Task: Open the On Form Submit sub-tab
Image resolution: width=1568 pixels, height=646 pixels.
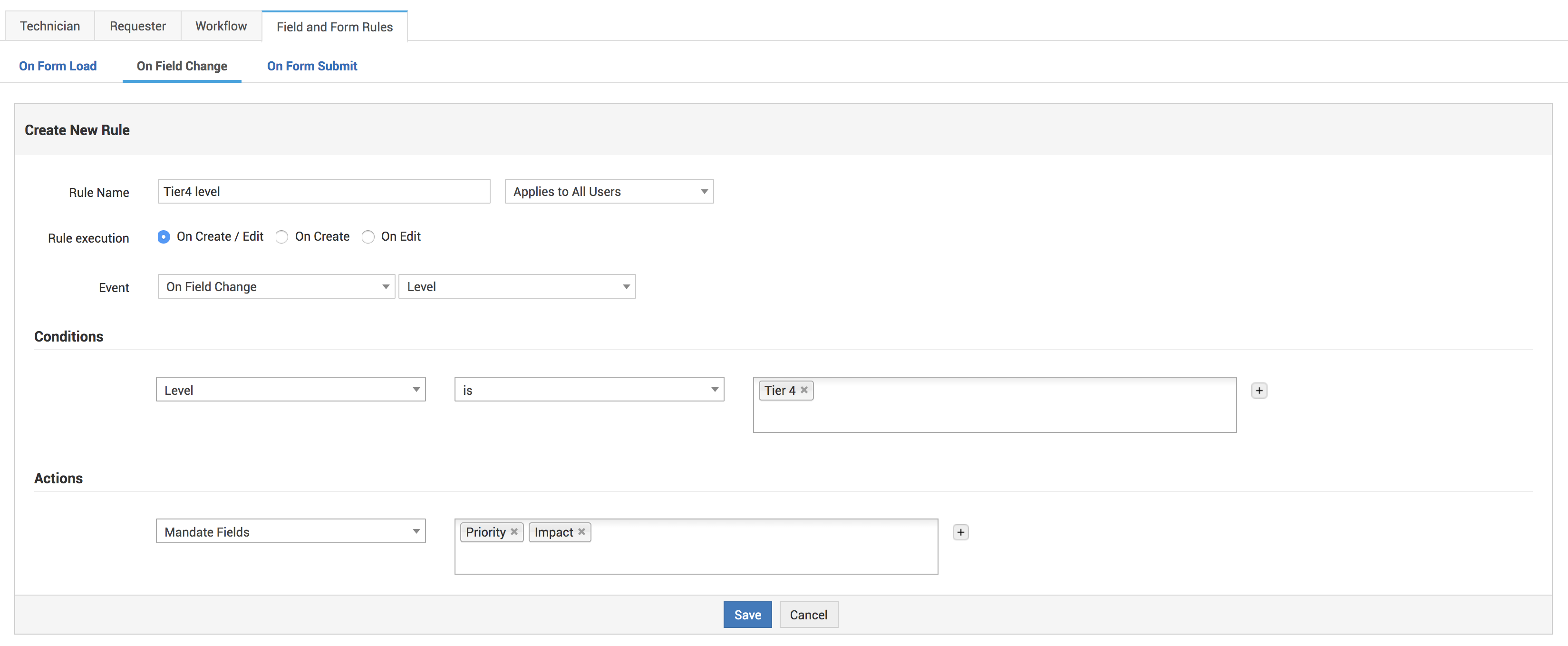Action: (x=312, y=67)
